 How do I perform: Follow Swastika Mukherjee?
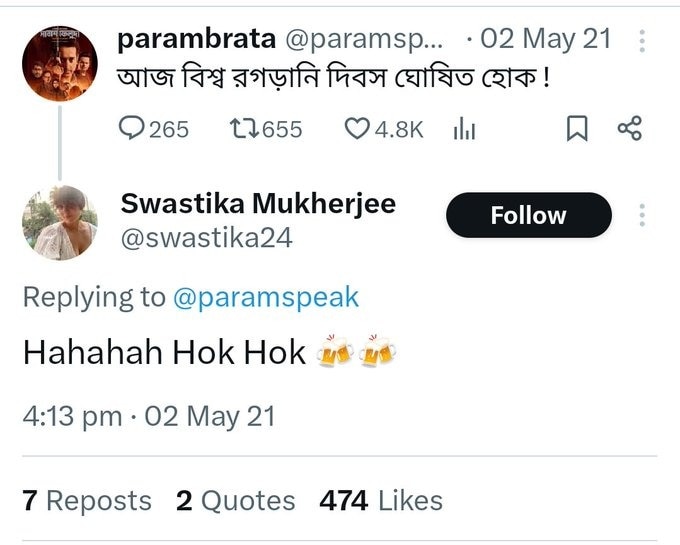(529, 215)
